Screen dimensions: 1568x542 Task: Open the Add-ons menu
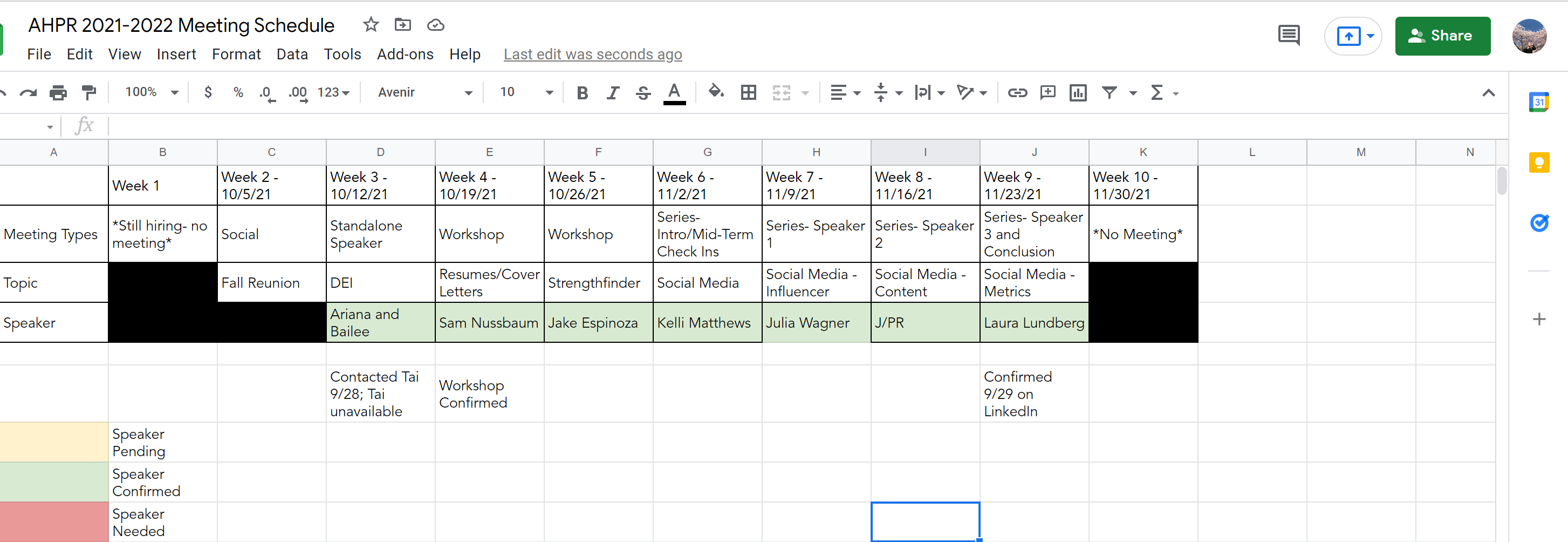[405, 54]
